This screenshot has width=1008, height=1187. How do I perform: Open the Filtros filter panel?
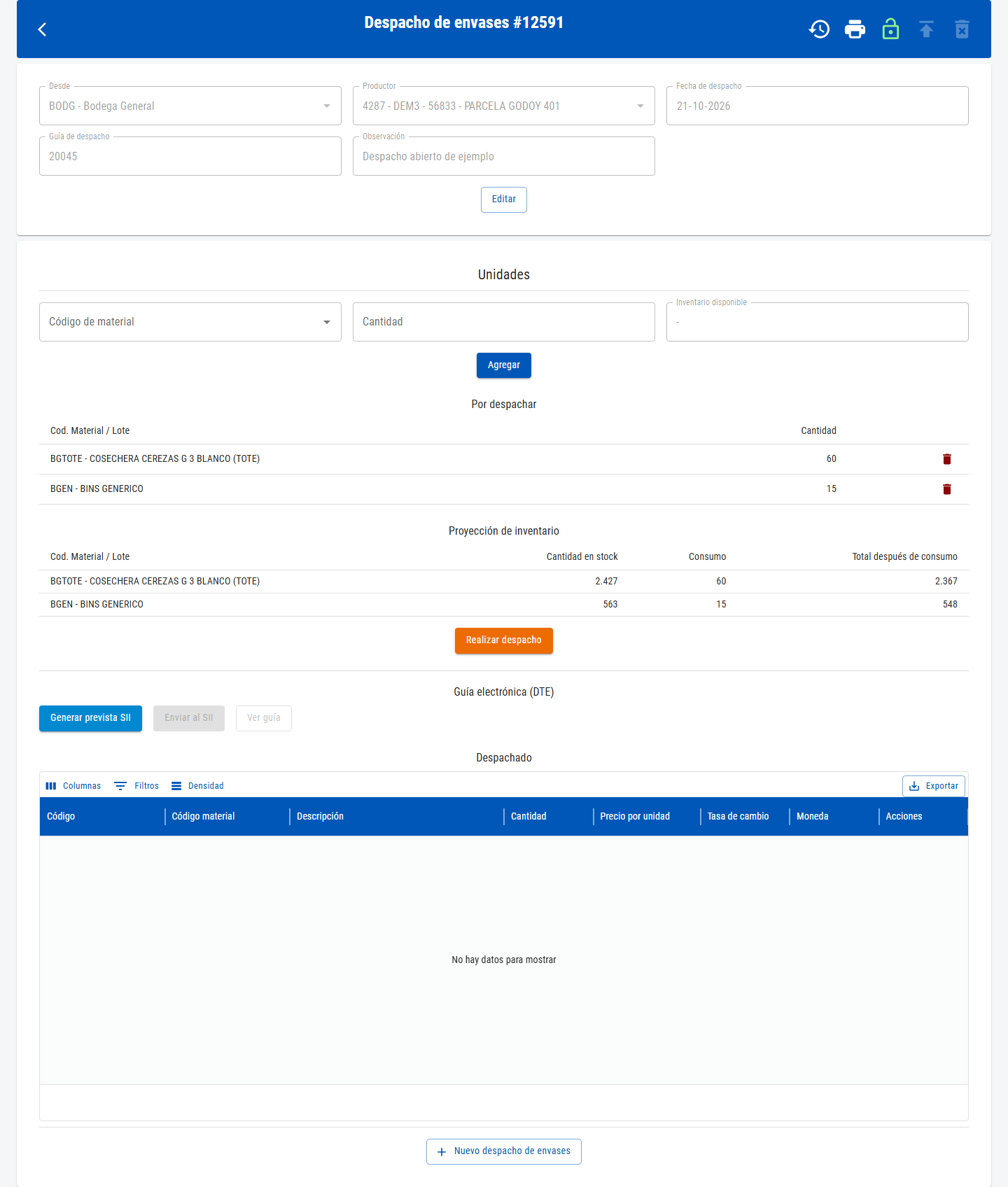[136, 786]
